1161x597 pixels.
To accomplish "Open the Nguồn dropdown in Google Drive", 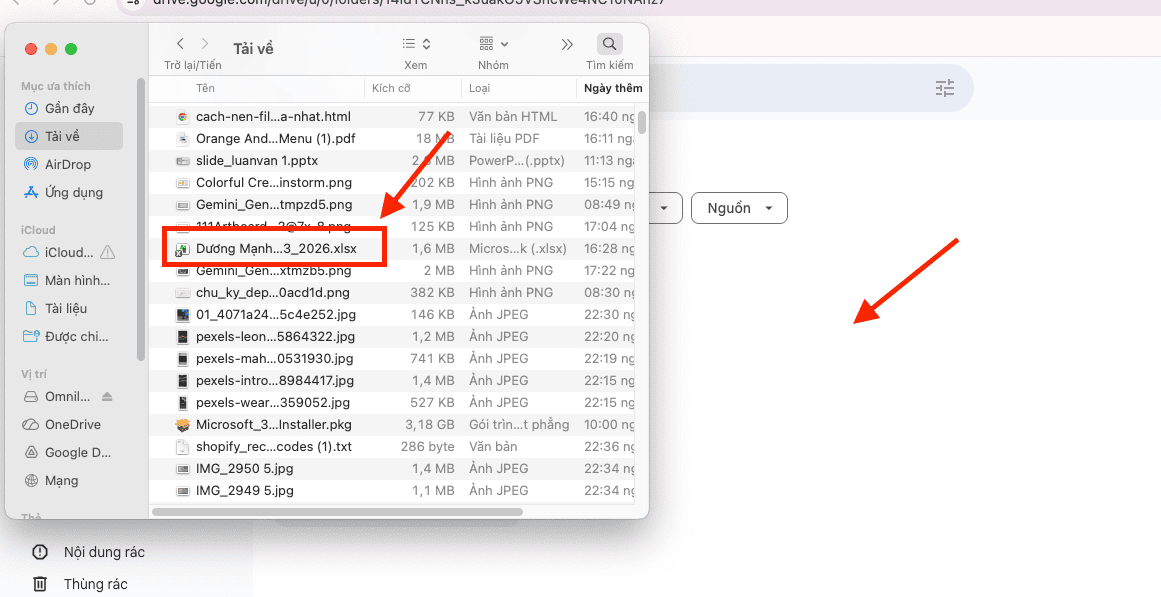I will pos(739,208).
